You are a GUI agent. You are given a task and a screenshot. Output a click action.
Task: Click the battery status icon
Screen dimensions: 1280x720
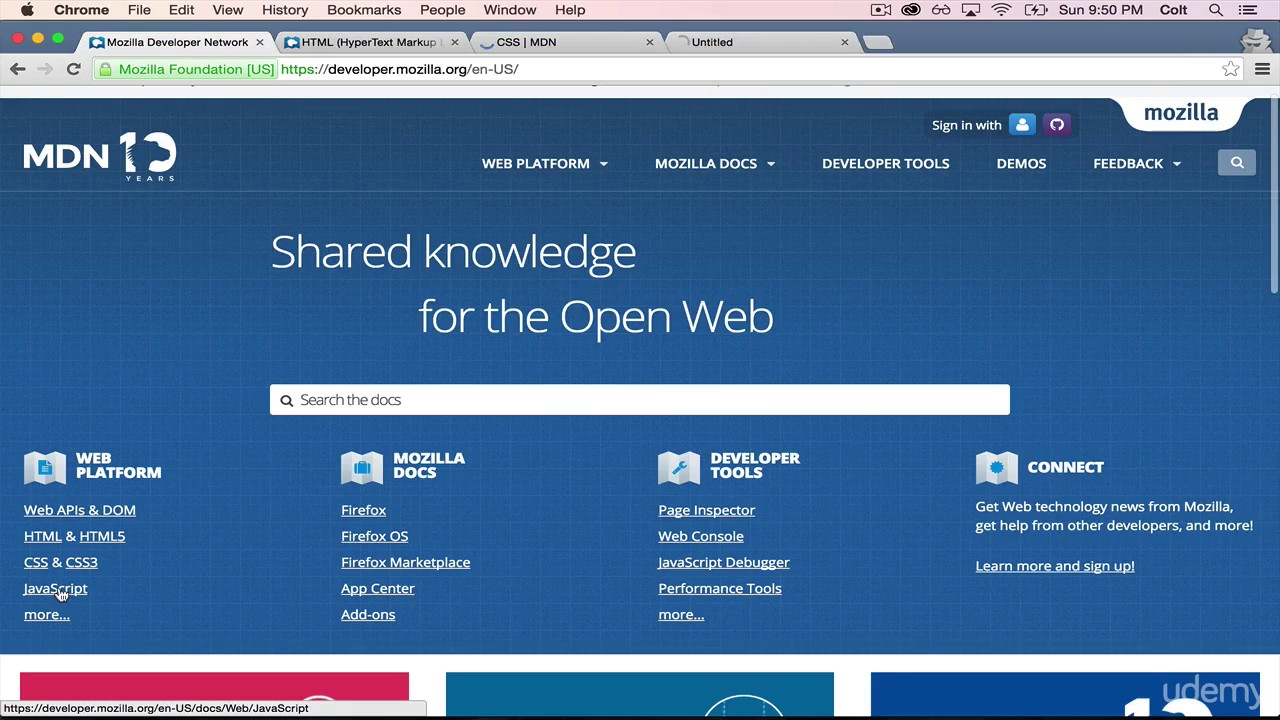[1036, 10]
